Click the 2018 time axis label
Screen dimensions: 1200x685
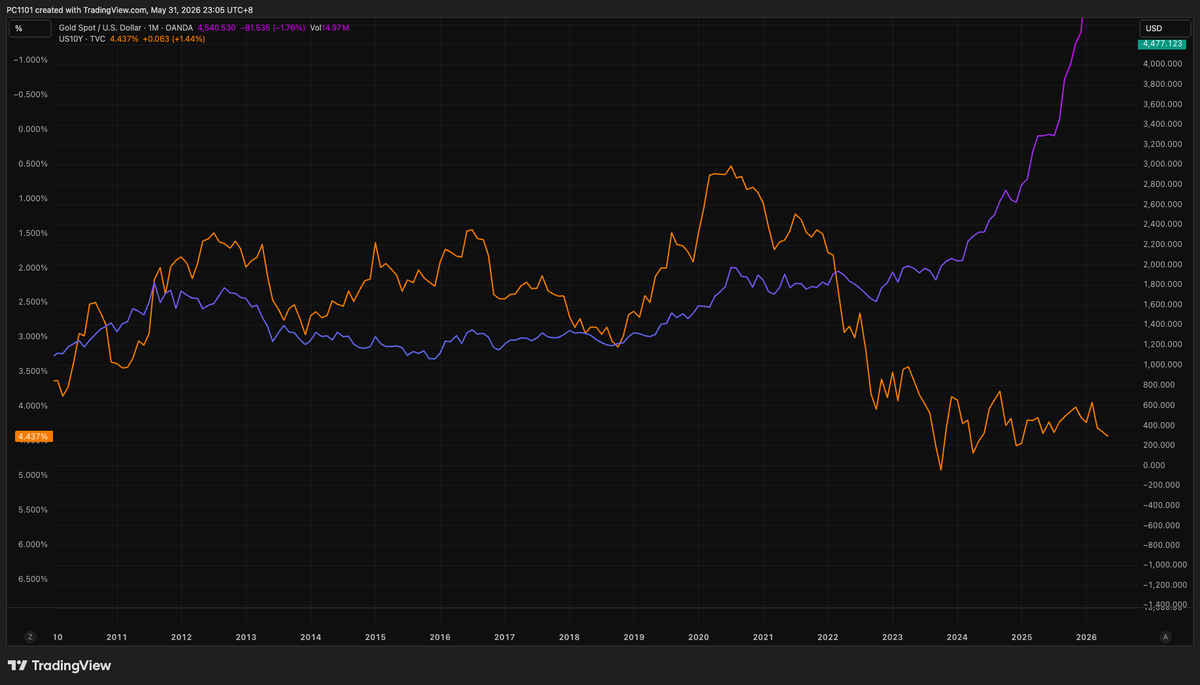569,636
